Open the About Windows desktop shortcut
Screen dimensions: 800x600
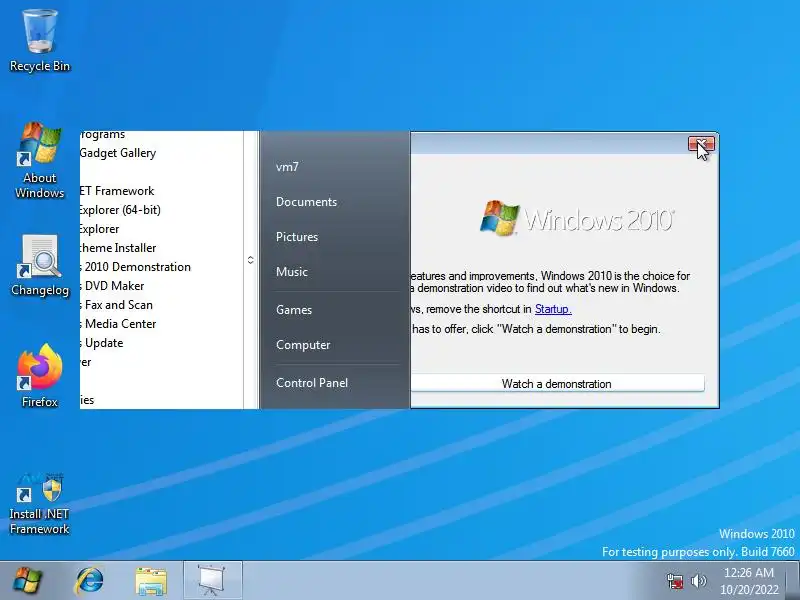40,160
